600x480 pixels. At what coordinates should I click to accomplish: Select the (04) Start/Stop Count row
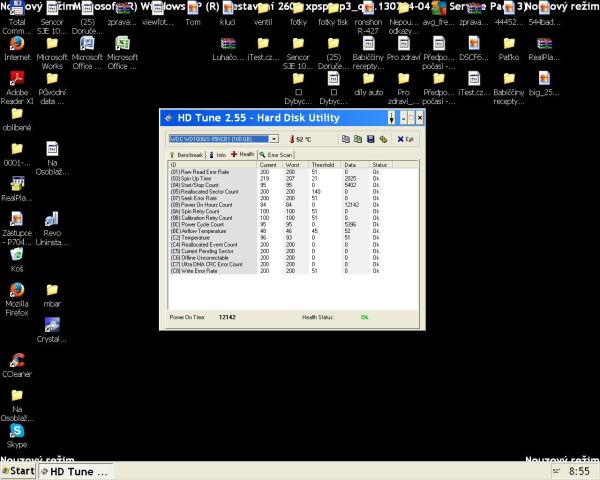281,185
